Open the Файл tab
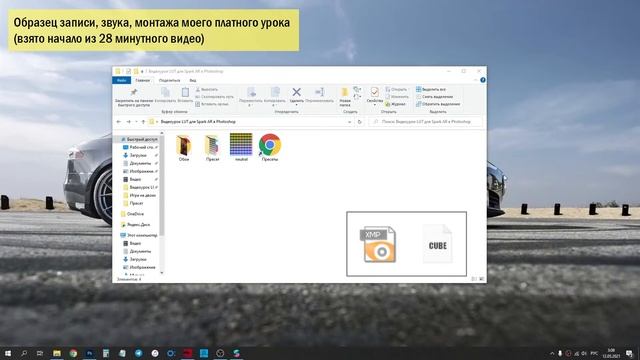Viewport: 640px width, 360px height. [x=121, y=80]
